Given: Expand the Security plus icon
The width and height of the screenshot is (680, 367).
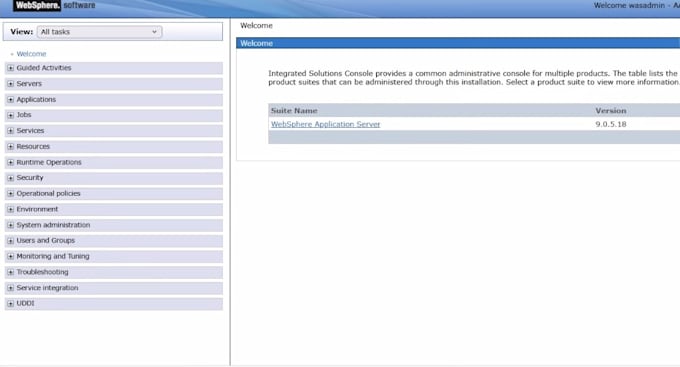Looking at the screenshot, I should click(10, 178).
